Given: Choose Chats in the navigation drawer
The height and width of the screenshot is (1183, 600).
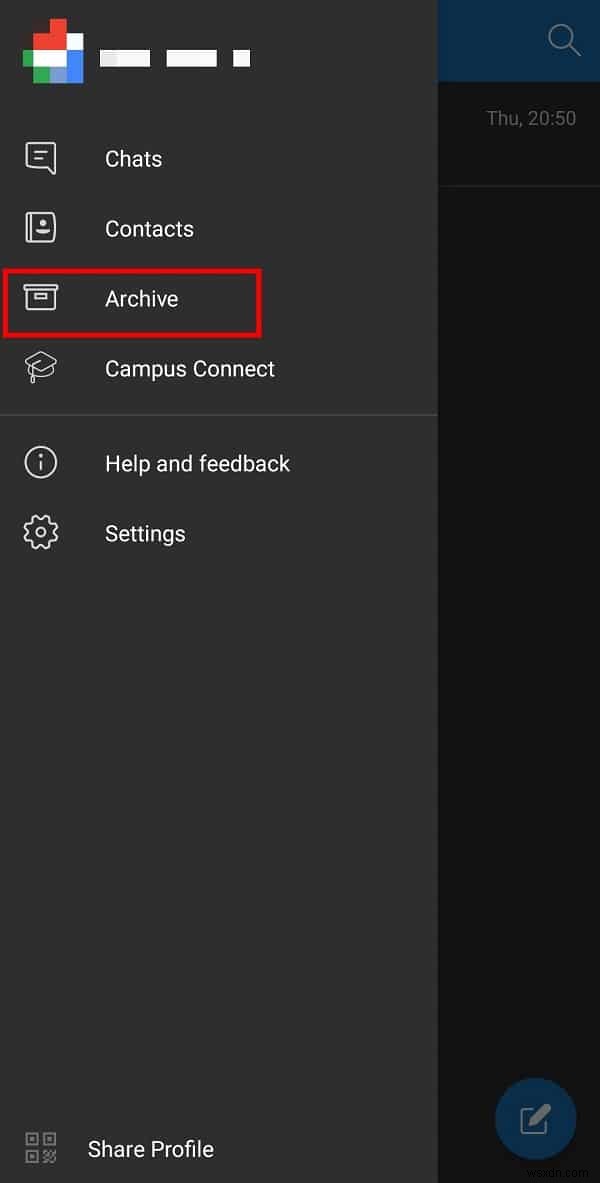Looking at the screenshot, I should [x=133, y=158].
